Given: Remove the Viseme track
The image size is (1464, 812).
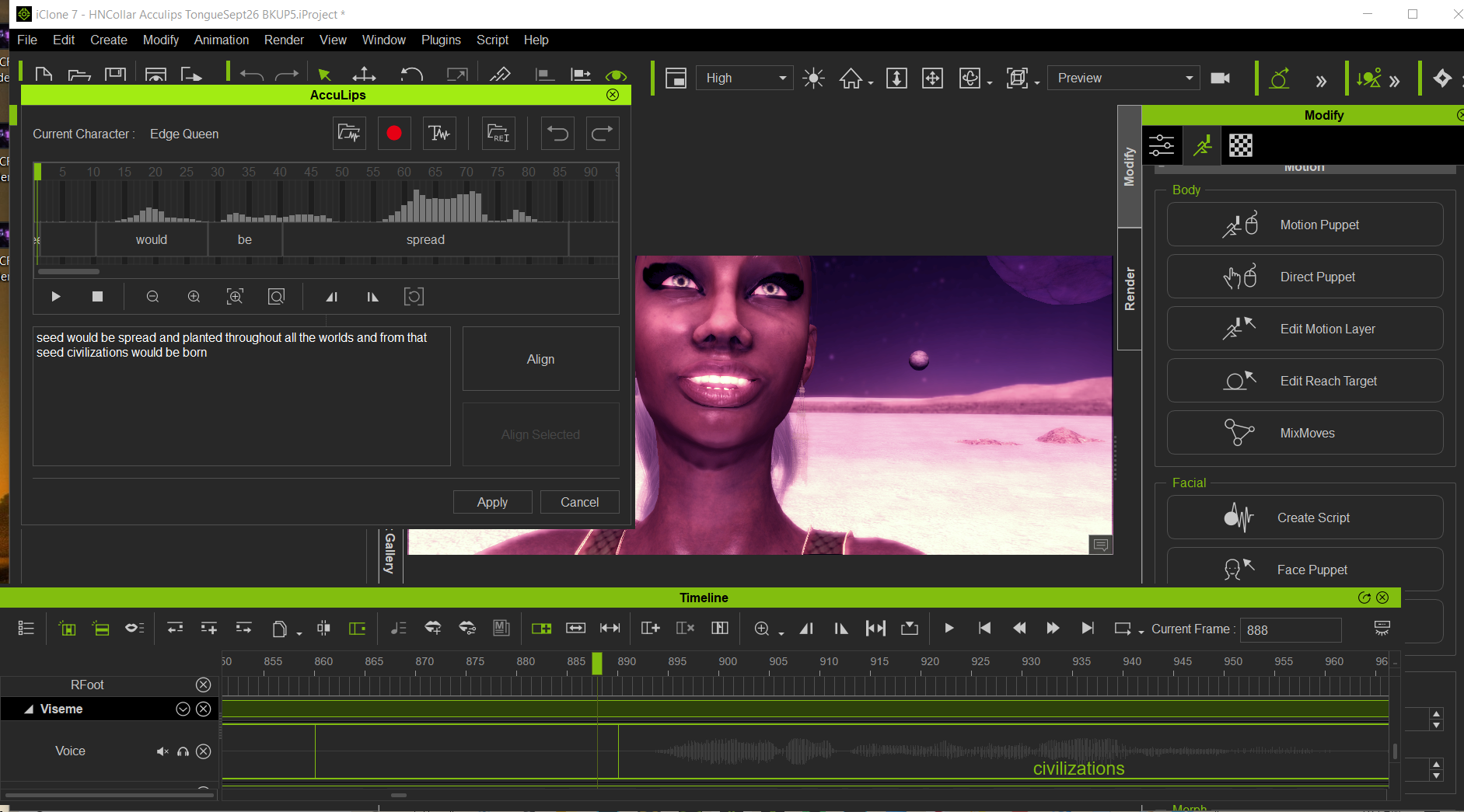Looking at the screenshot, I should point(203,709).
